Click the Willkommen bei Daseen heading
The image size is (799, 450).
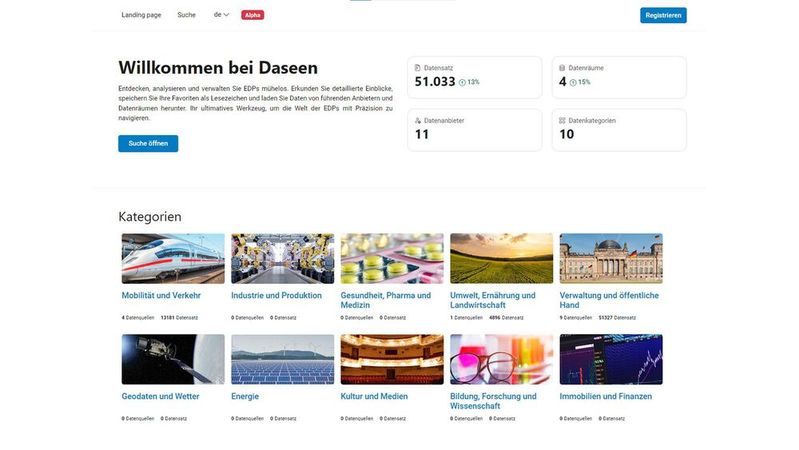218,68
